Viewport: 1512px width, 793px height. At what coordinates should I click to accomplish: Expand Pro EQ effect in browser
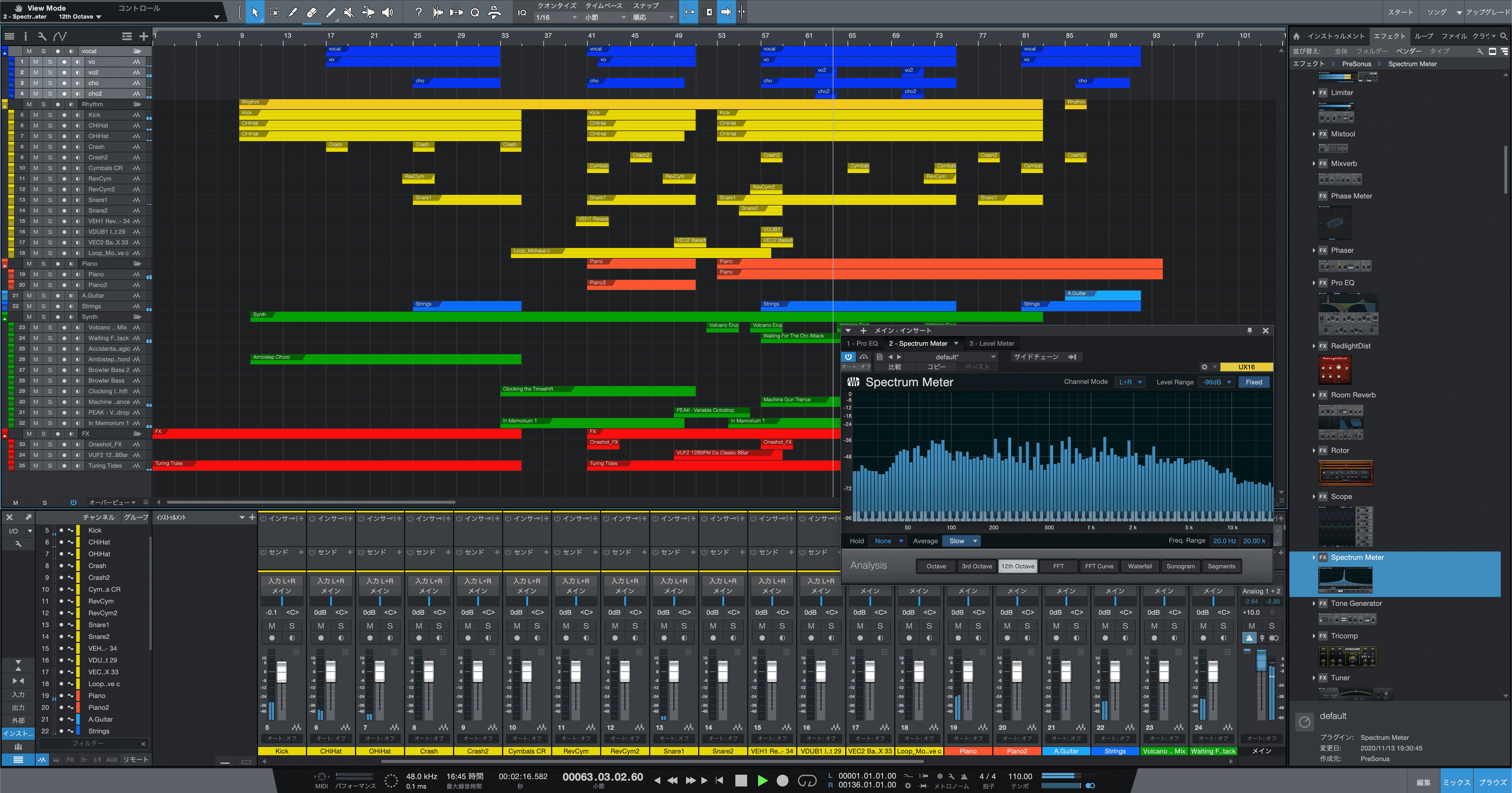(1314, 283)
